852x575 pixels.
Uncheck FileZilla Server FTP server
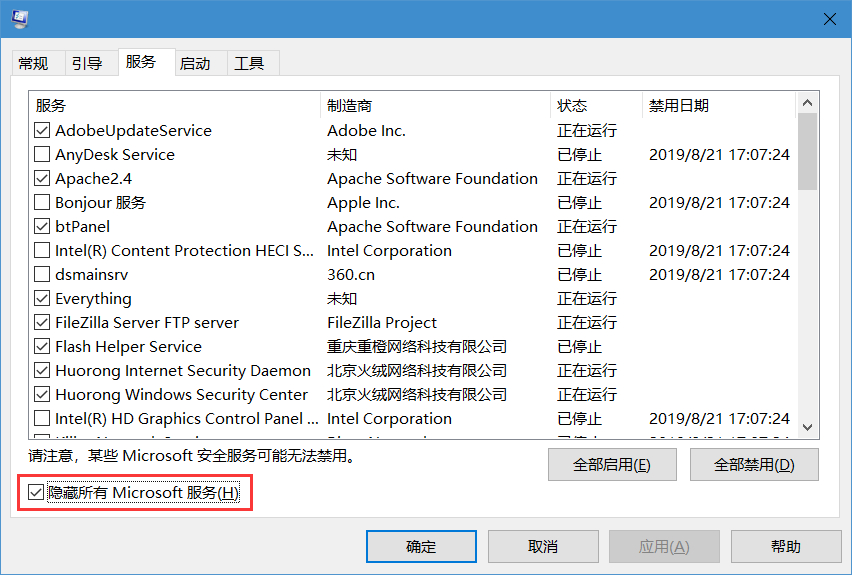[42, 323]
